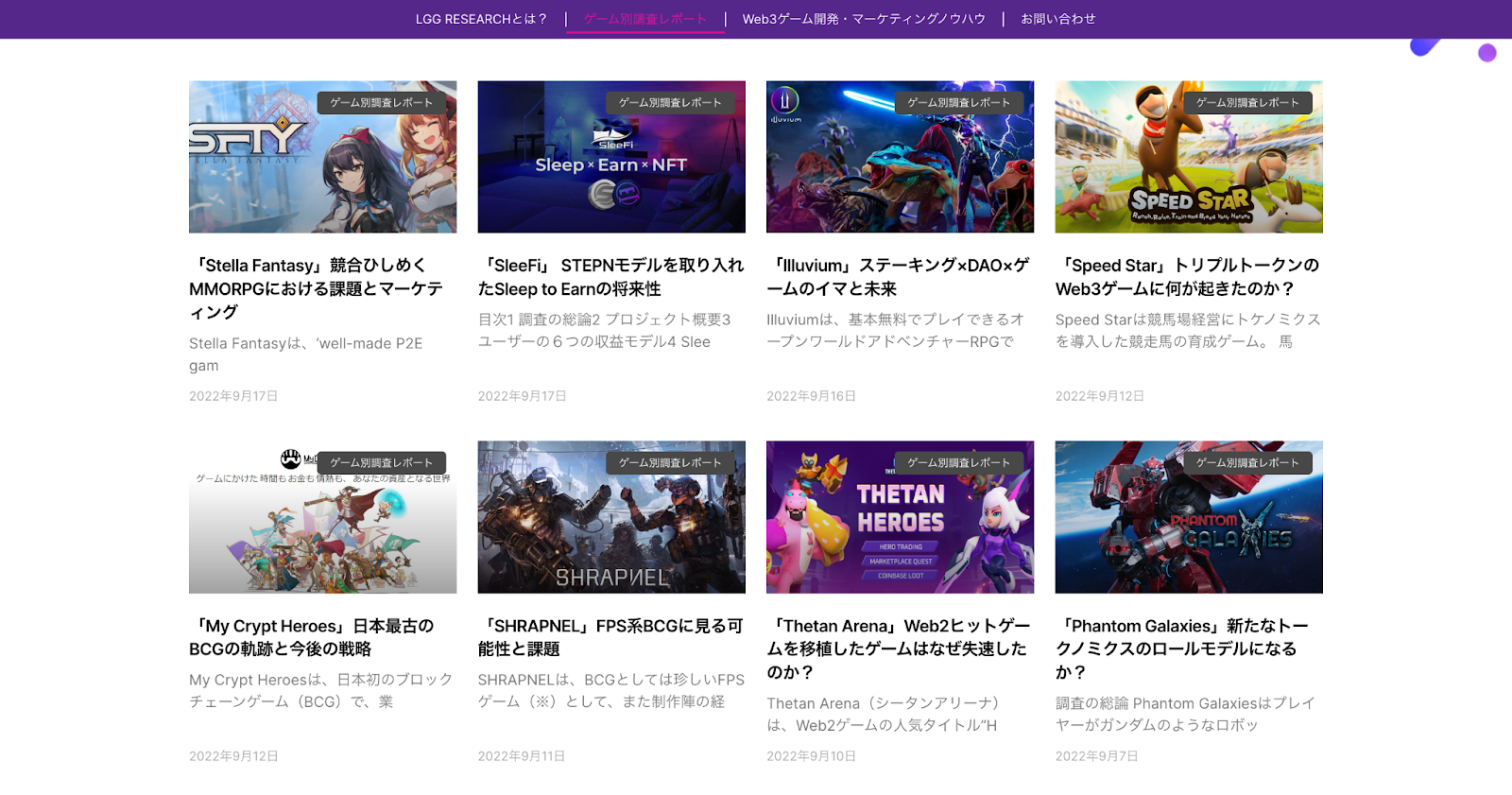Click Stella Fantasy date 2022年9月17日
Image resolution: width=1512 pixels, height=795 pixels.
tap(233, 396)
